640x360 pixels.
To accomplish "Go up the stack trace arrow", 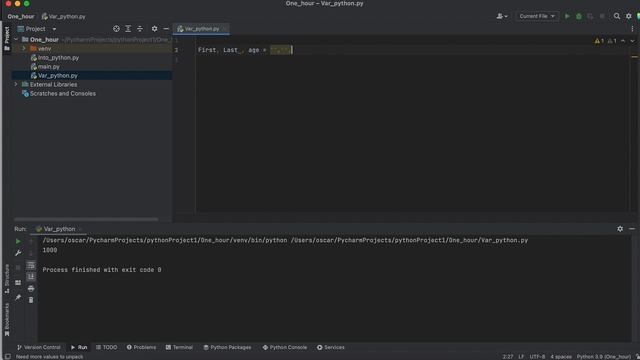I will click(31, 242).
